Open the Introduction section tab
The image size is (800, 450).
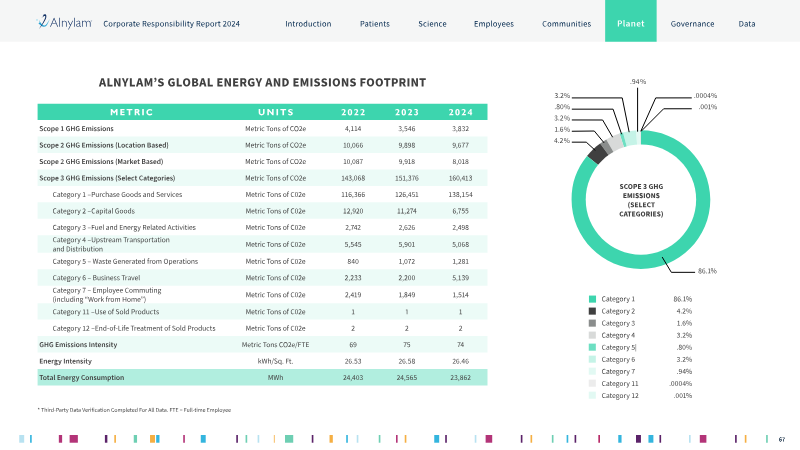click(308, 23)
